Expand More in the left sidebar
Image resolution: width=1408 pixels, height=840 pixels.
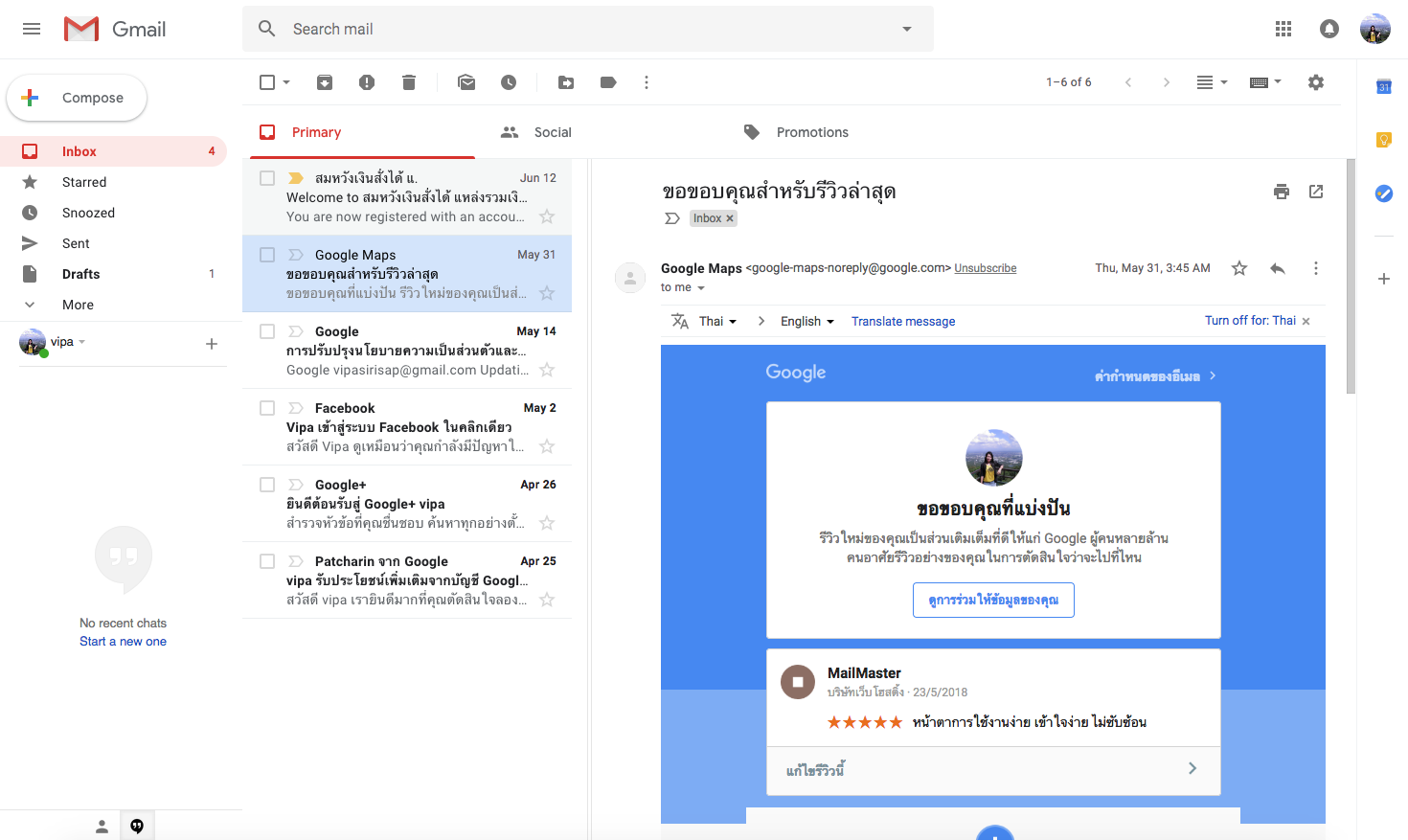point(78,305)
